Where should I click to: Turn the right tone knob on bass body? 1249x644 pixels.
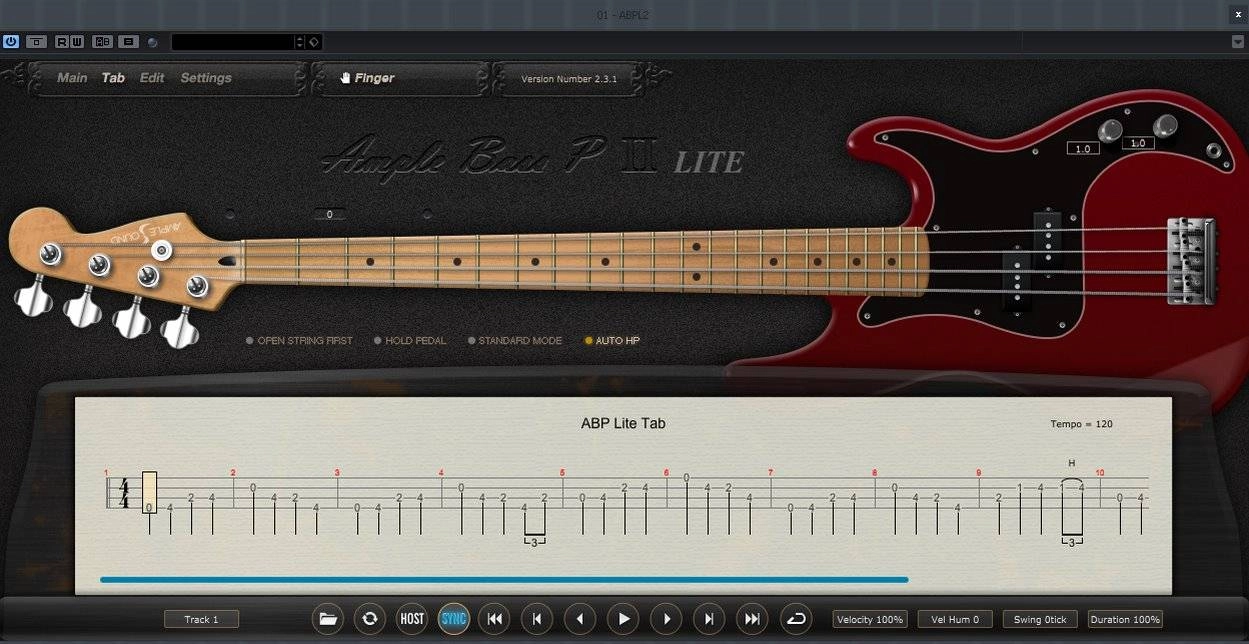(x=1164, y=126)
